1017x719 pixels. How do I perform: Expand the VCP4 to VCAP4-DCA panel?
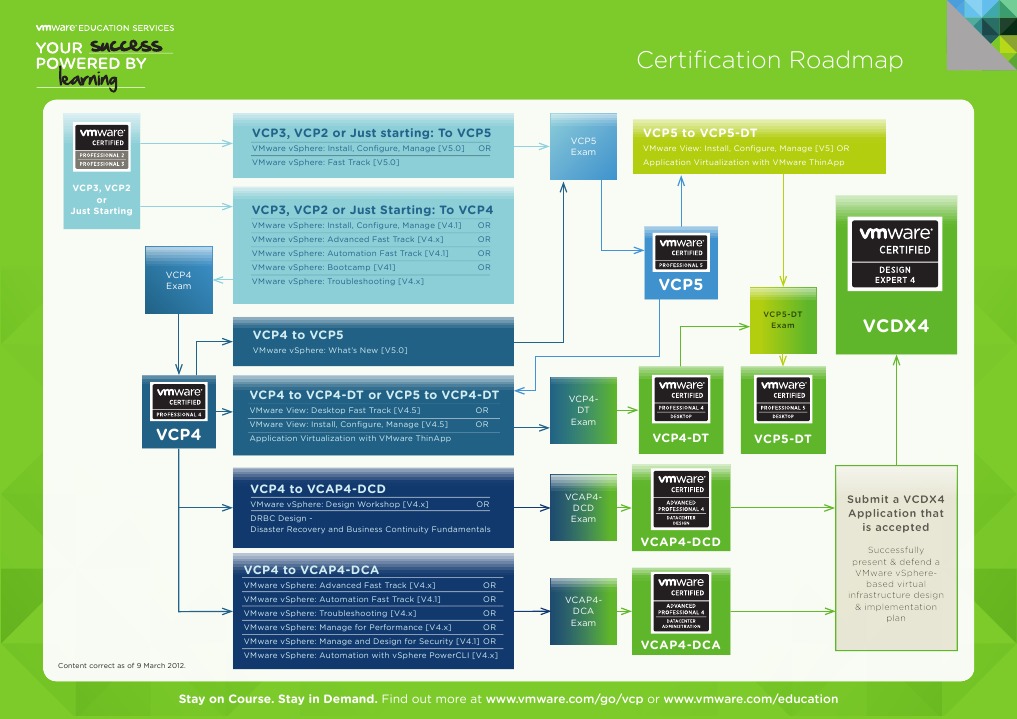[x=372, y=610]
